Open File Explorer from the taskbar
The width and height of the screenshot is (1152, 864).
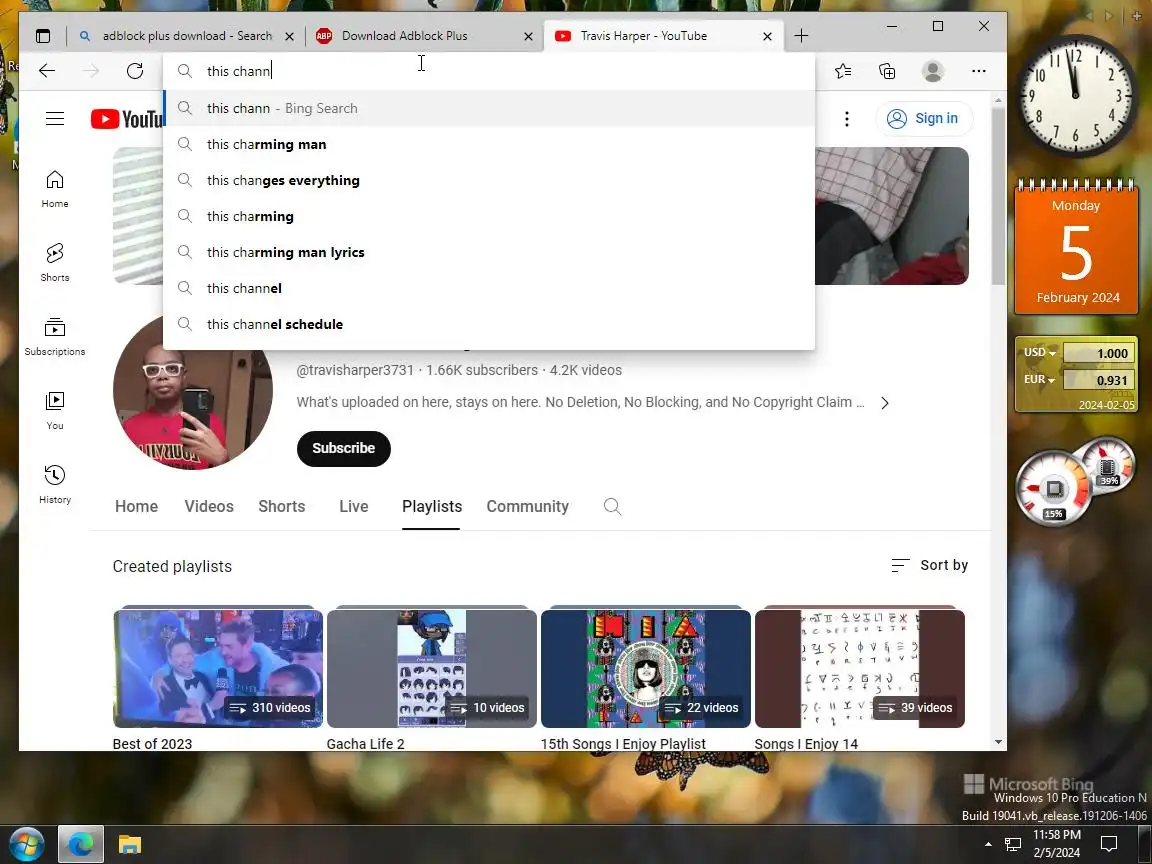tap(130, 844)
